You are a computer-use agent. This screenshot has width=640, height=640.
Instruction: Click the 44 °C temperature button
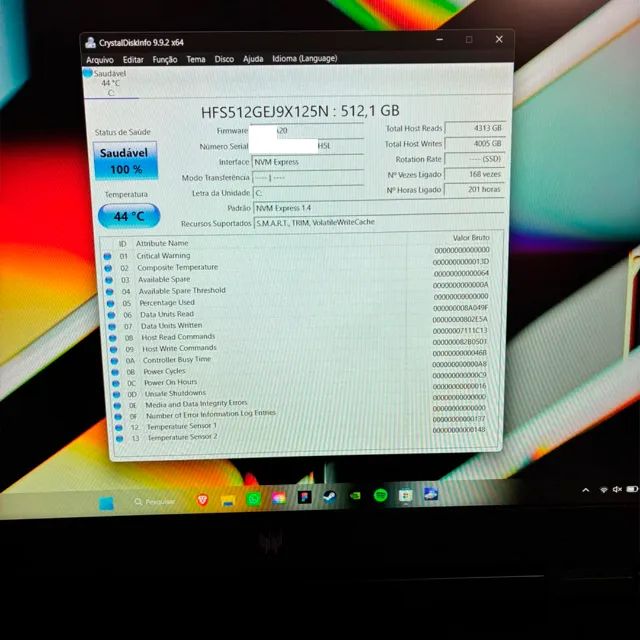(x=129, y=216)
